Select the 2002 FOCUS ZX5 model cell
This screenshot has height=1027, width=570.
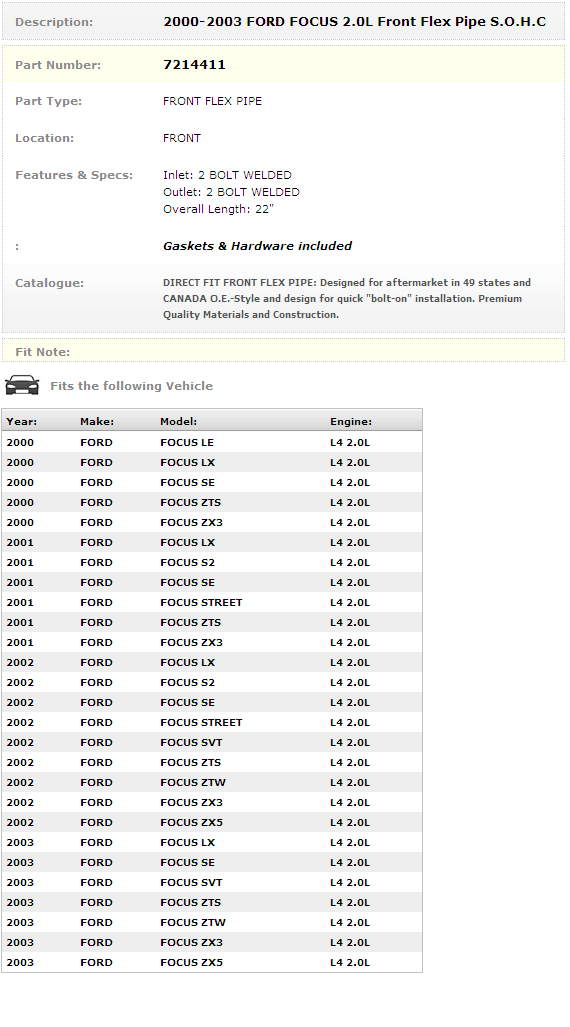click(x=191, y=822)
